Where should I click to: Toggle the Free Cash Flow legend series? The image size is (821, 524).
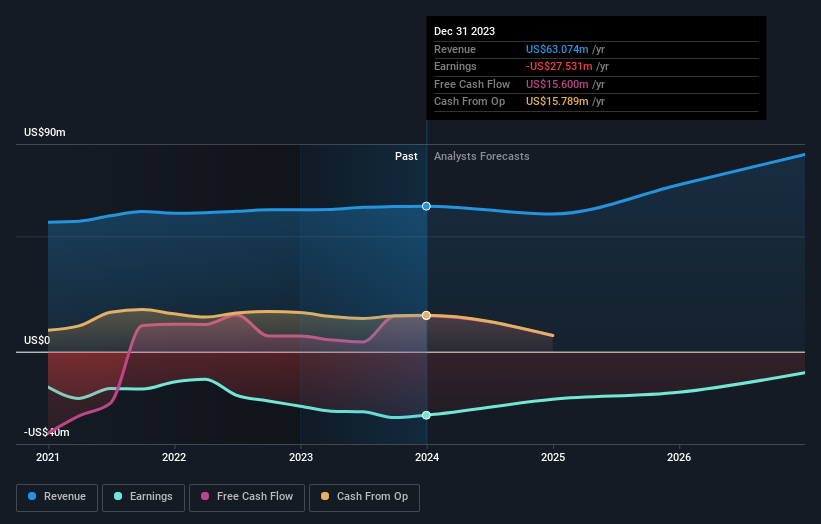tap(247, 497)
